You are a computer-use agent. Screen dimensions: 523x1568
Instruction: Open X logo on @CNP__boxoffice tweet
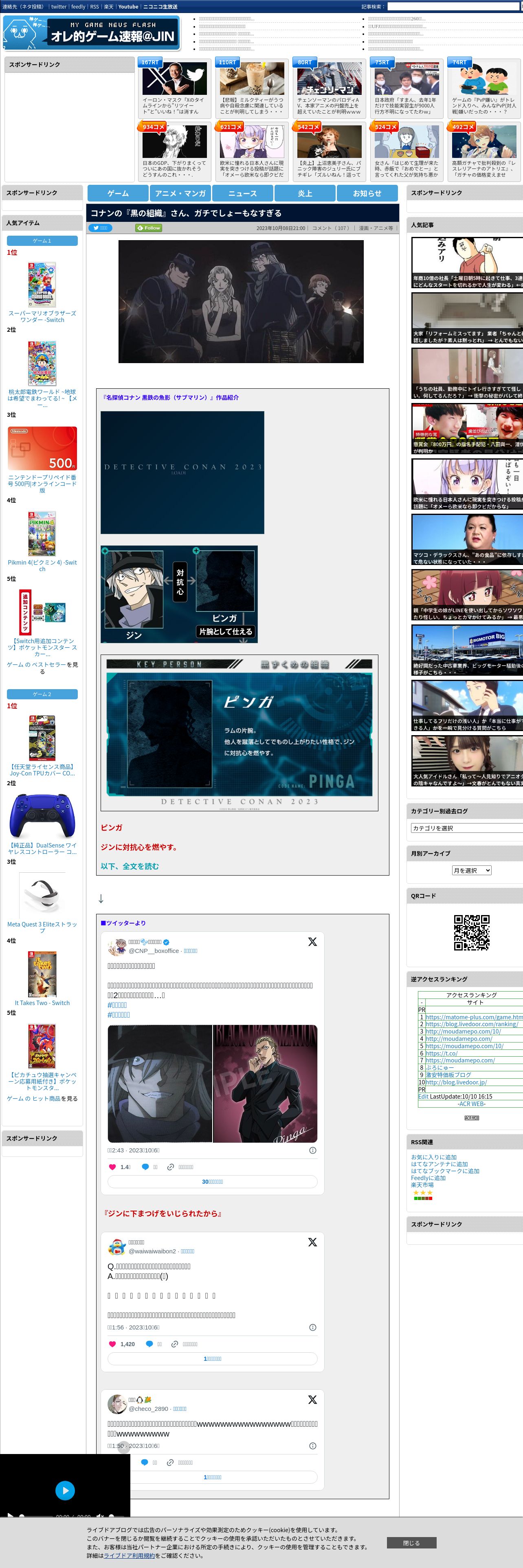312,942
